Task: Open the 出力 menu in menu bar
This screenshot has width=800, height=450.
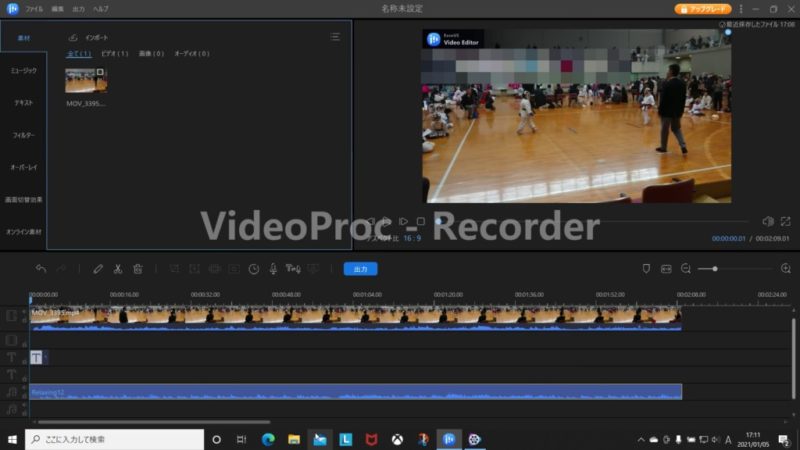Action: coord(78,9)
